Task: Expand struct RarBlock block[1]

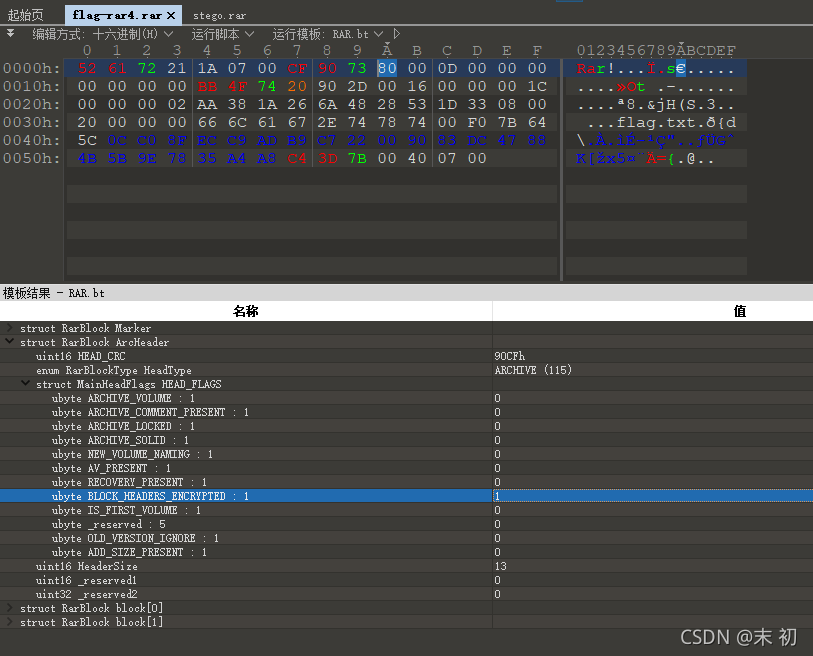Action: pyautogui.click(x=9, y=621)
